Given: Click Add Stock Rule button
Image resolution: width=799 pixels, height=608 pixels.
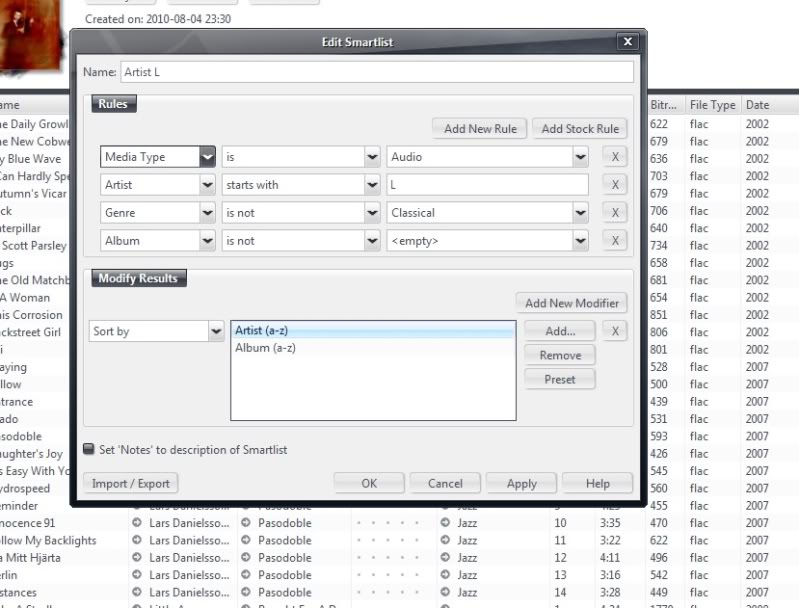Looking at the screenshot, I should tap(580, 128).
